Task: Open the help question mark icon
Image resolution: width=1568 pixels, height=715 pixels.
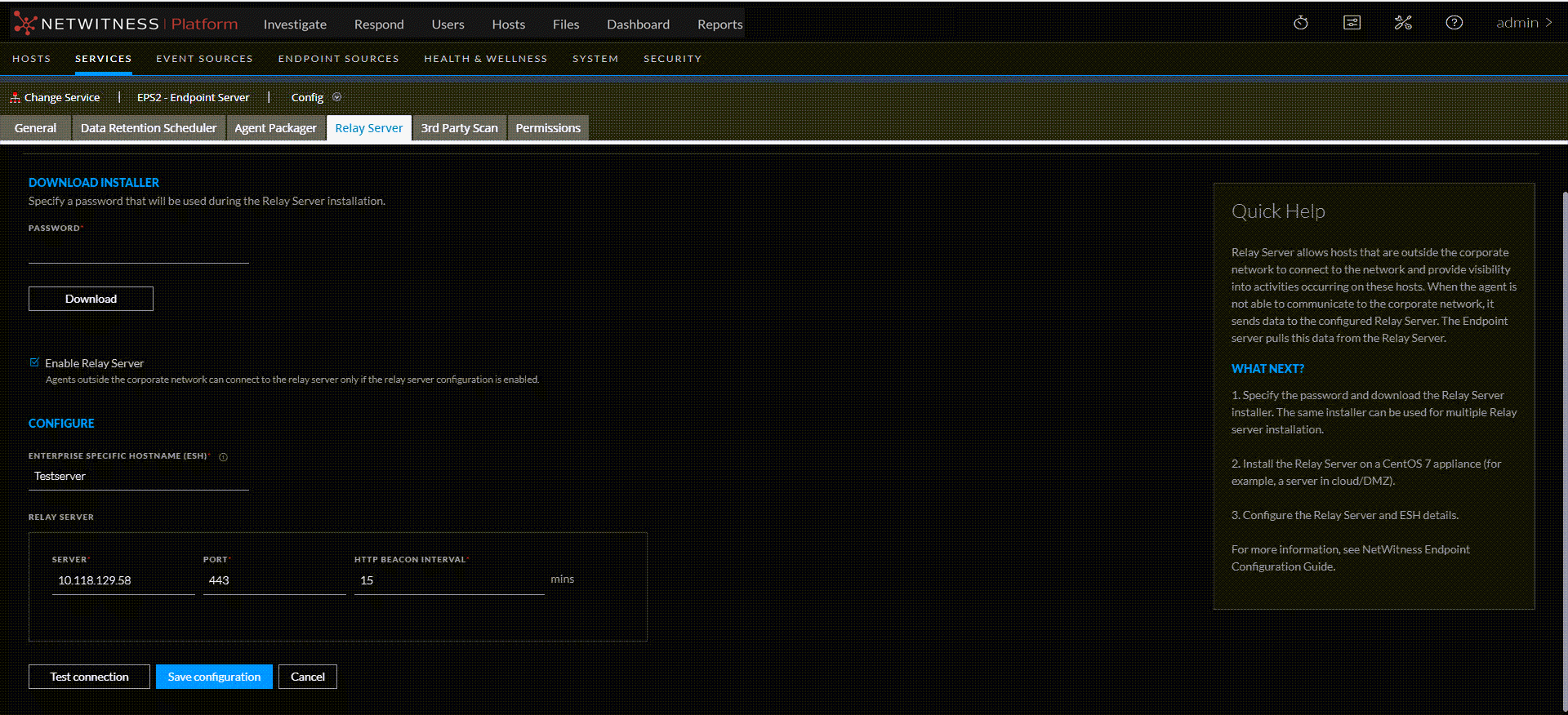Action: pyautogui.click(x=1454, y=23)
